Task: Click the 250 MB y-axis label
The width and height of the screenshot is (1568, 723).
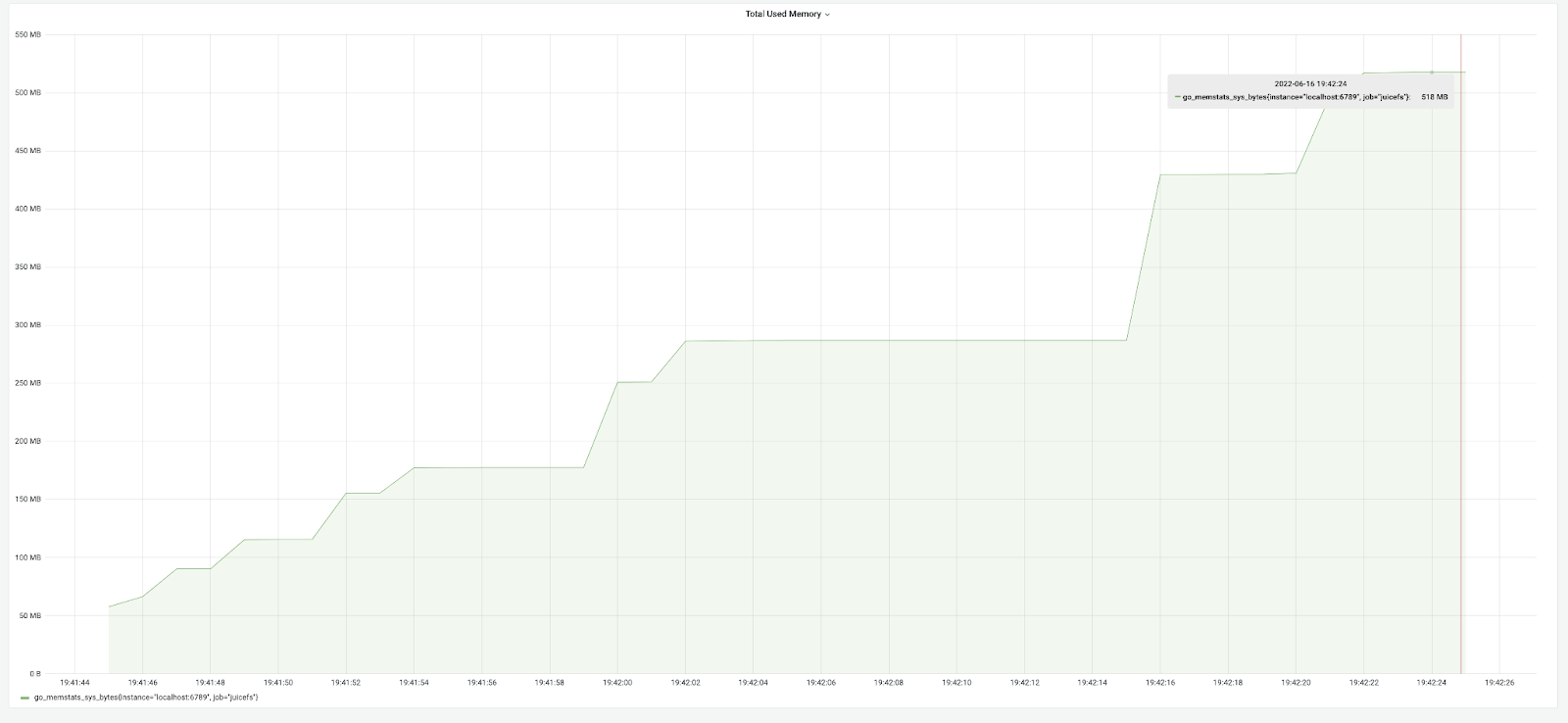Action: (28, 383)
